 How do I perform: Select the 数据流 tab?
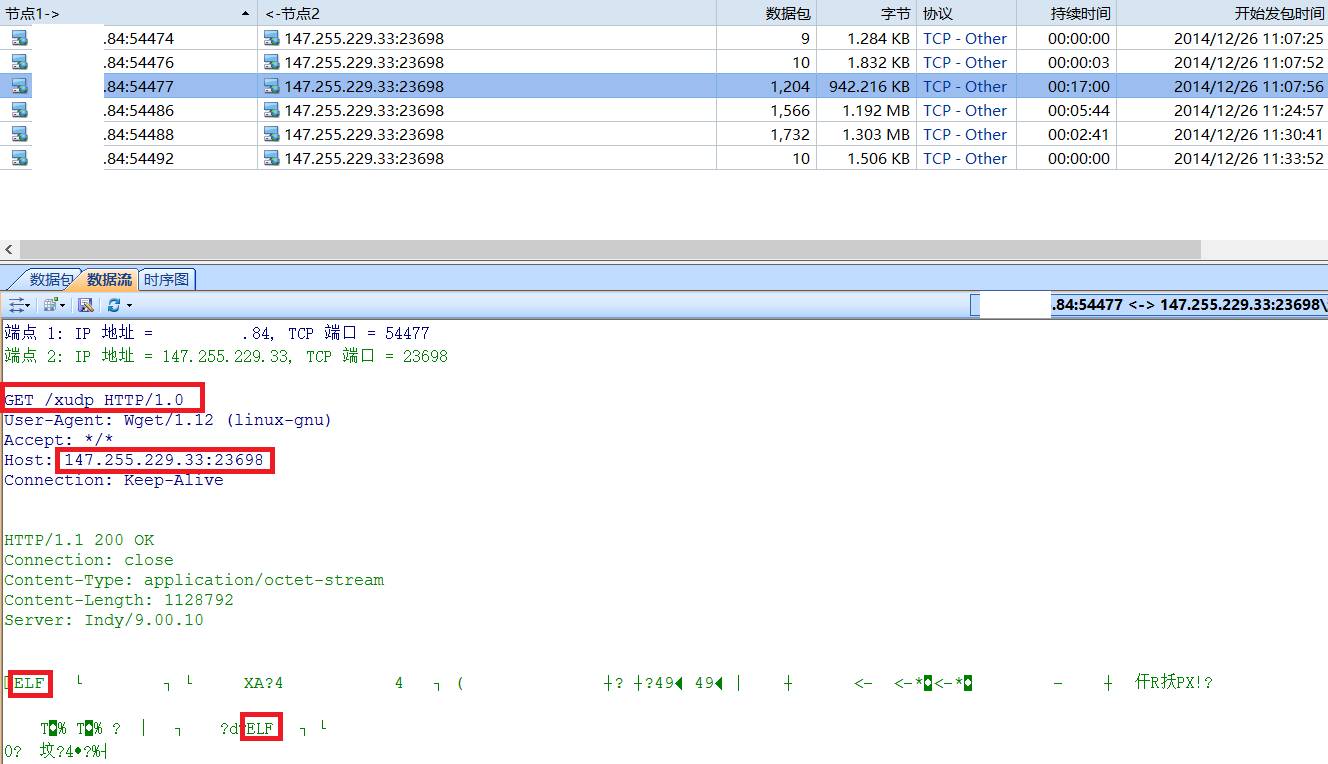tap(109, 280)
